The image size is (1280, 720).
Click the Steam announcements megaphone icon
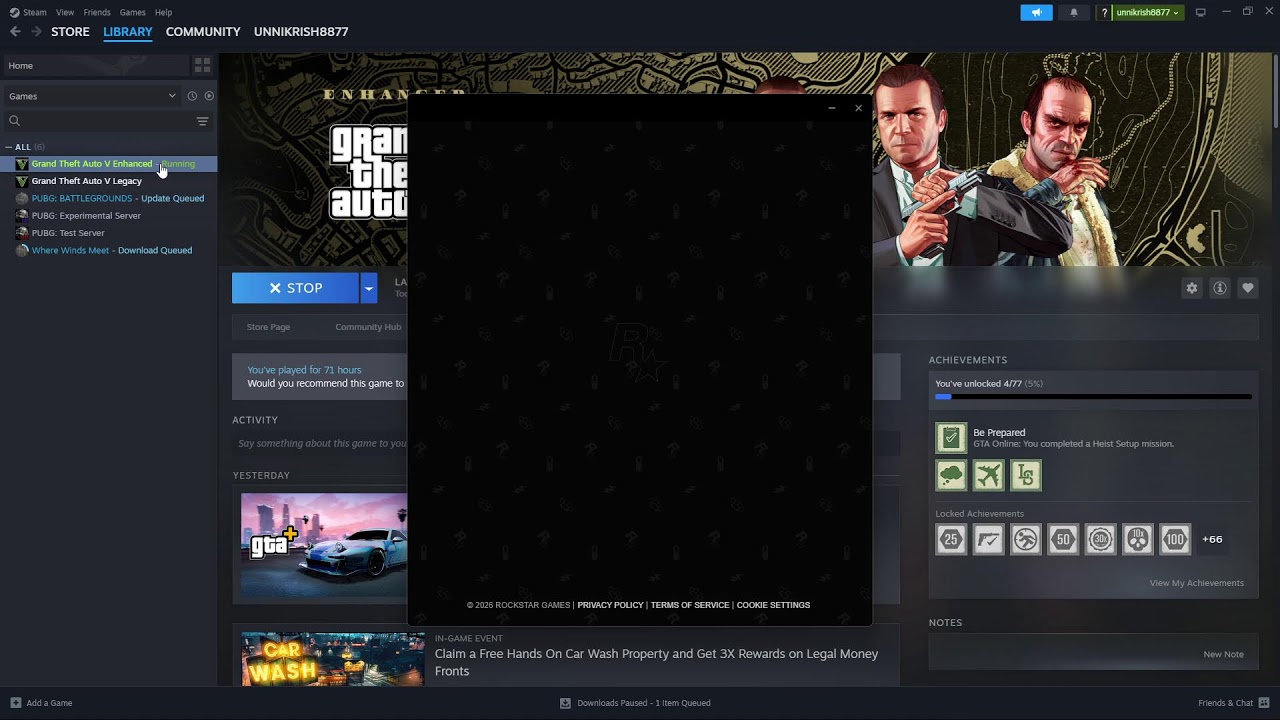pos(1036,12)
